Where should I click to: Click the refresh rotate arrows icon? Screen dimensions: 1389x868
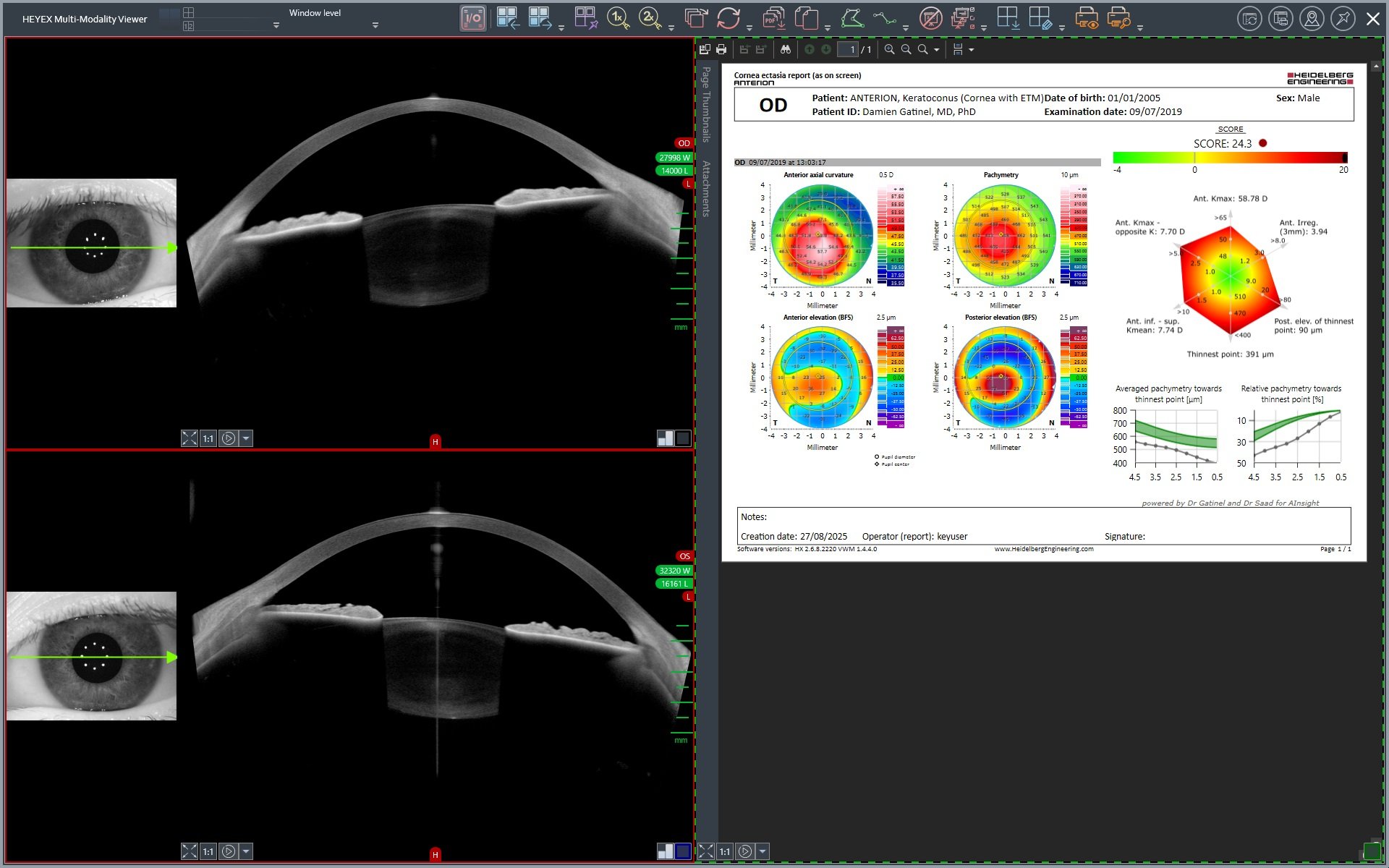(729, 19)
